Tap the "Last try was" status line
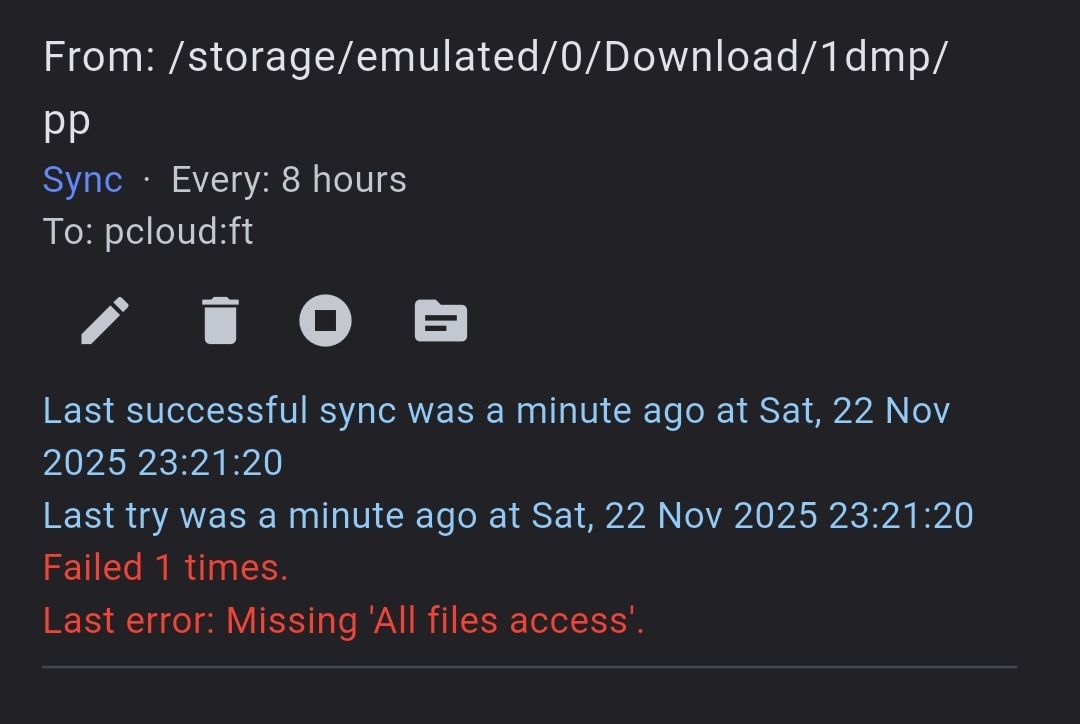 [x=150, y=516]
